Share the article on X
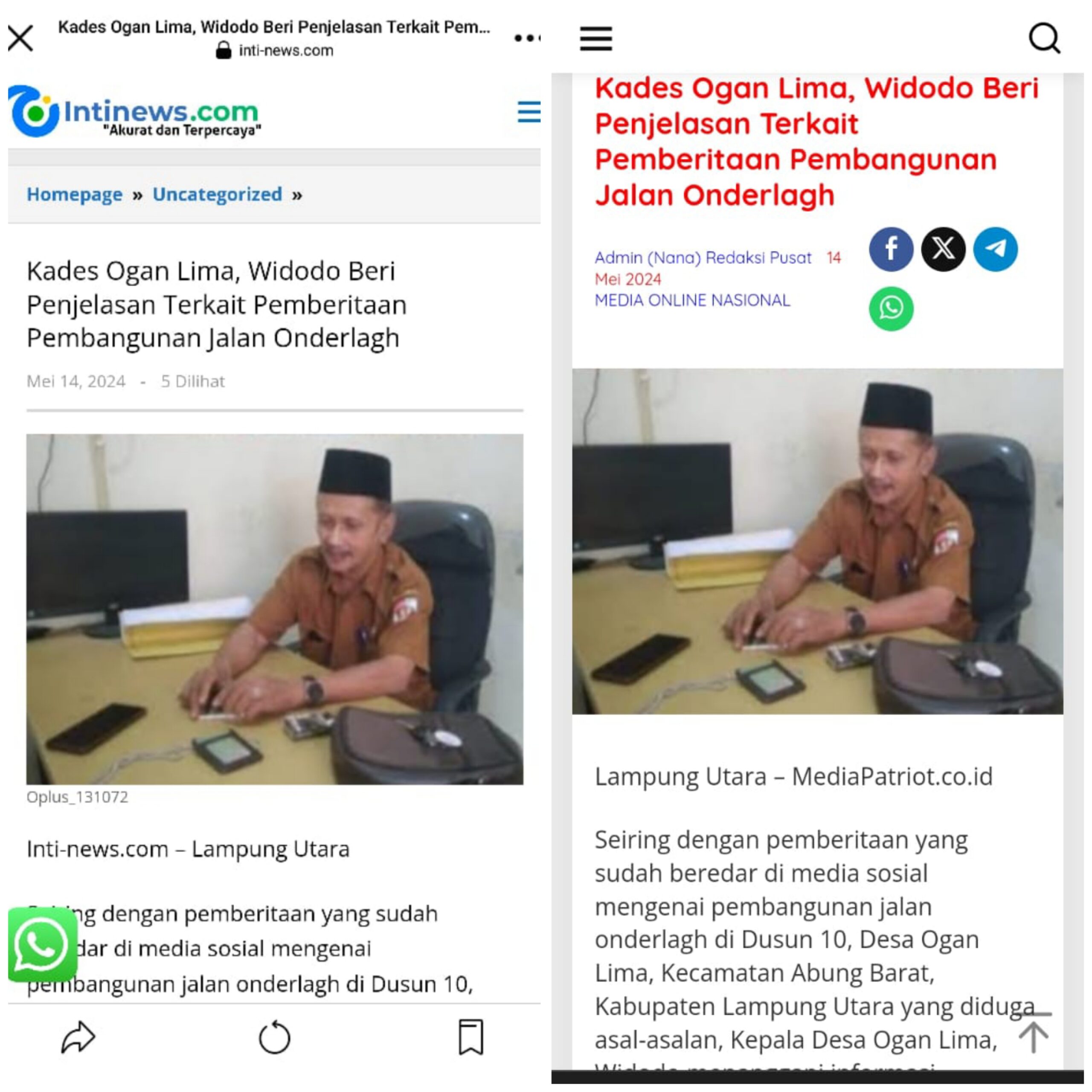 (944, 249)
